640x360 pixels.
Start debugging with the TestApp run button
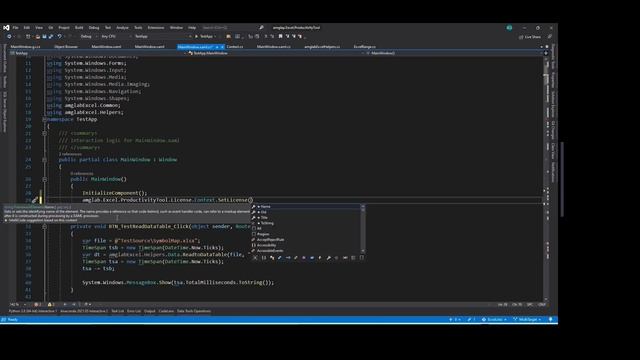pyautogui.click(x=205, y=36)
